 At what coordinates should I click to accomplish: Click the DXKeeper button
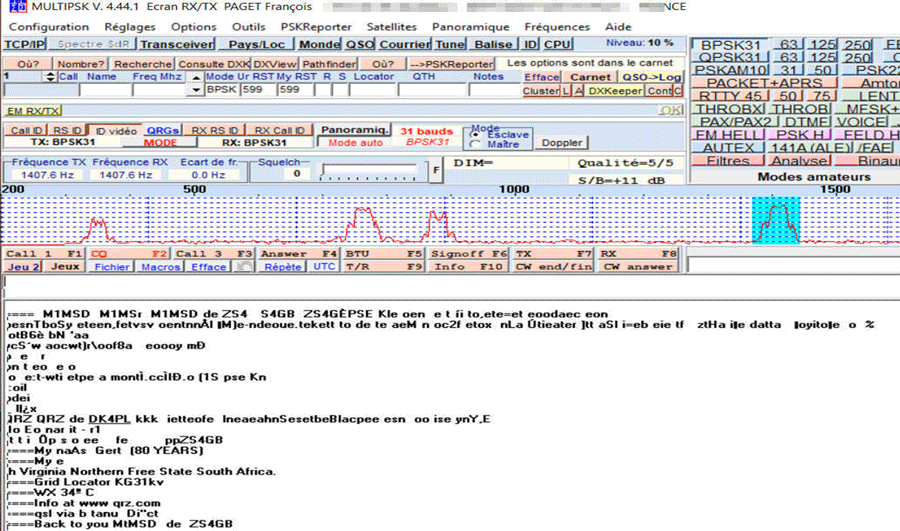click(x=615, y=91)
